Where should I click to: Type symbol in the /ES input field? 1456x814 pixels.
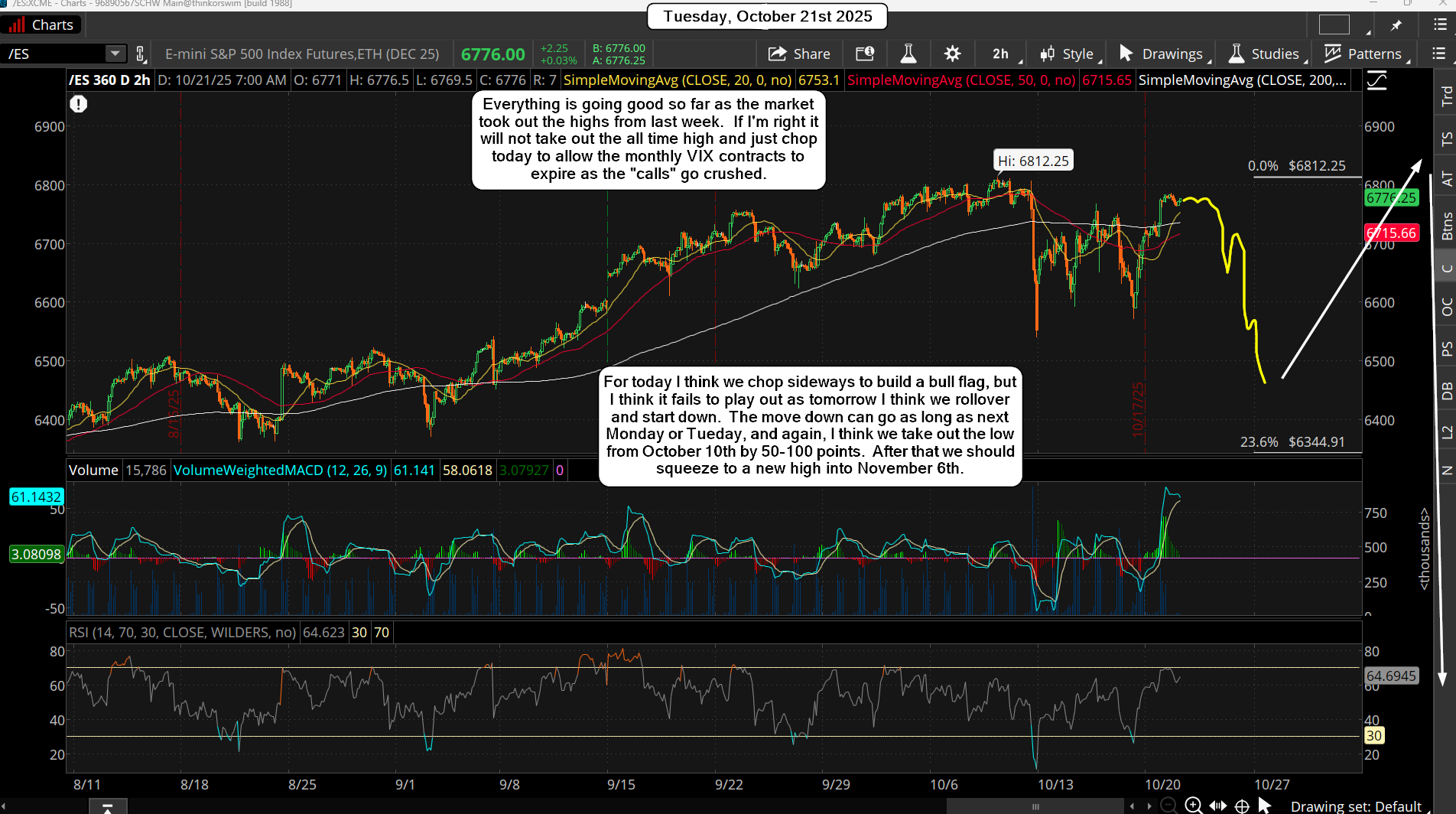(x=54, y=54)
